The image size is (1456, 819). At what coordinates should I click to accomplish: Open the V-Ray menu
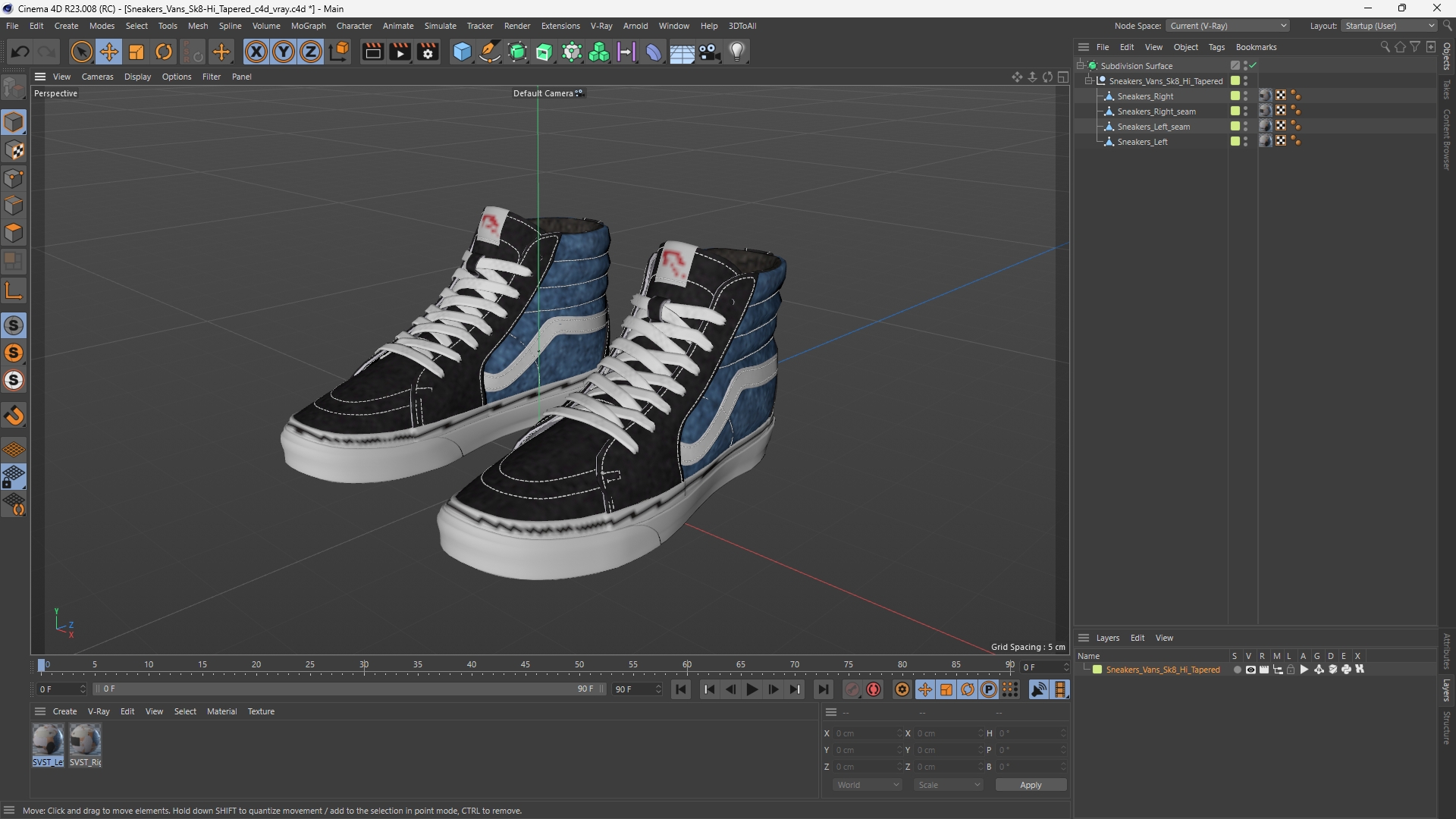click(601, 26)
